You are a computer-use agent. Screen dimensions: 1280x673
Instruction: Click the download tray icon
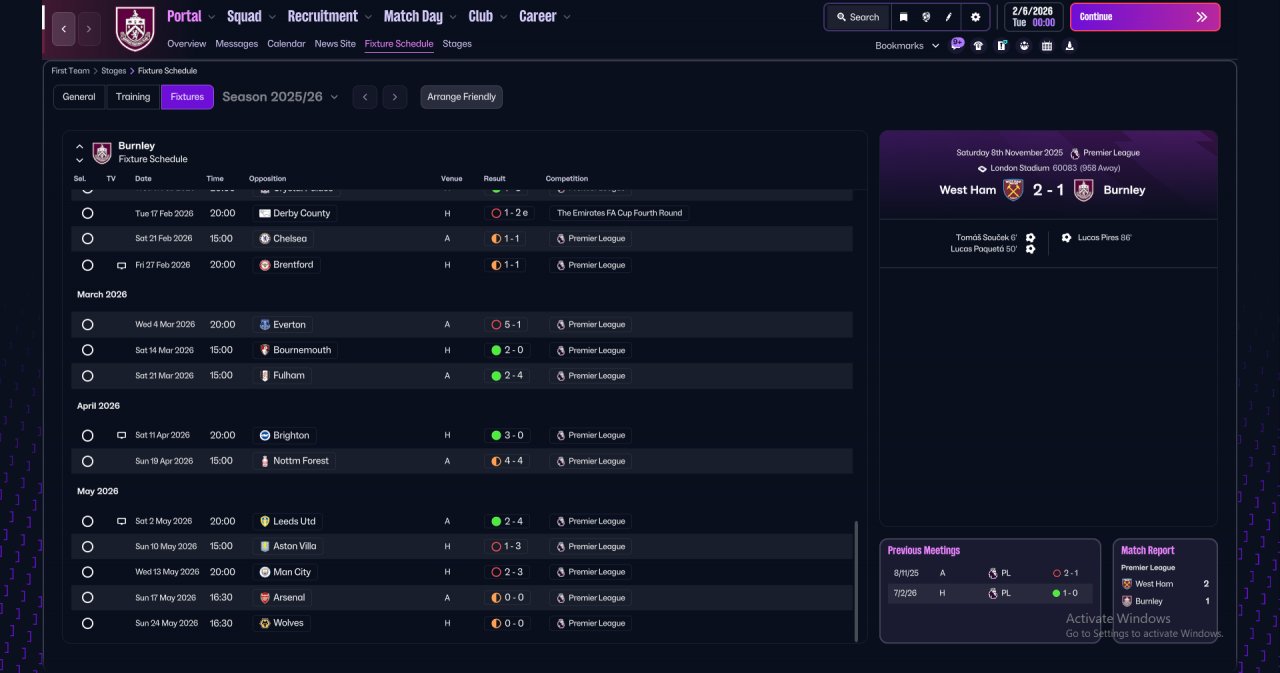1069,45
